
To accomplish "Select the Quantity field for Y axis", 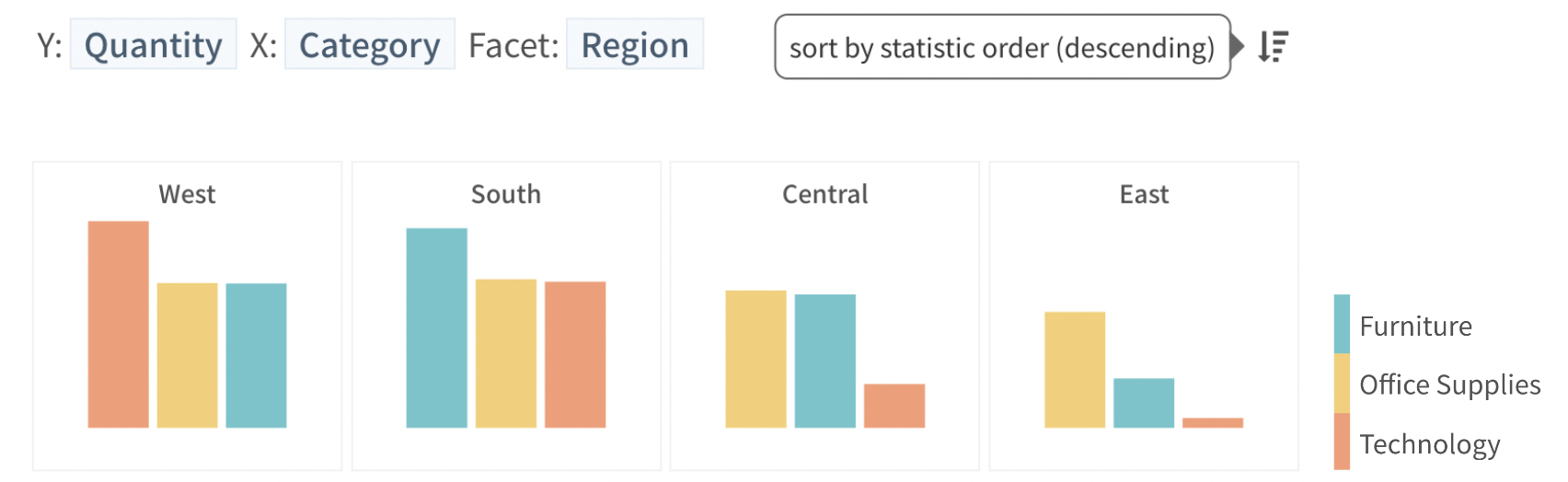I will (153, 45).
